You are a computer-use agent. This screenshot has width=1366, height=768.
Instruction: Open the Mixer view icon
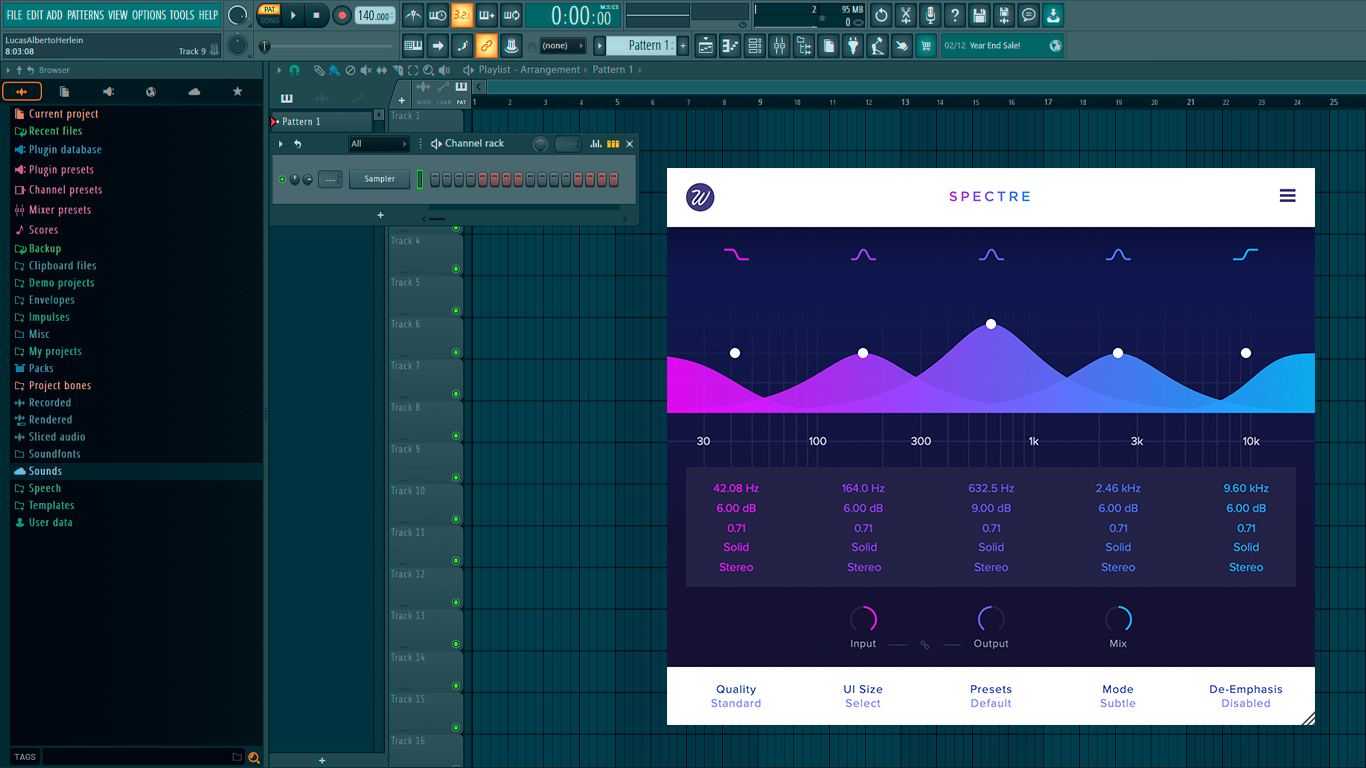click(778, 45)
